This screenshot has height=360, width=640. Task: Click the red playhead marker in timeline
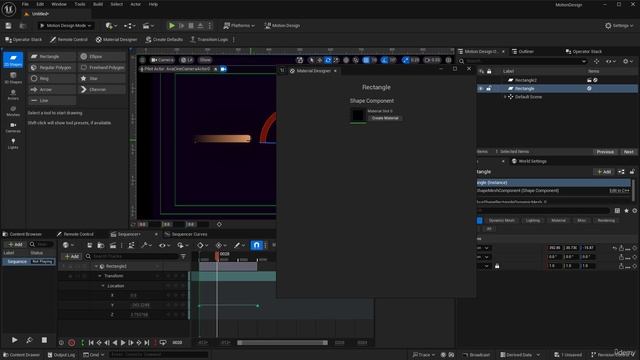click(217, 255)
